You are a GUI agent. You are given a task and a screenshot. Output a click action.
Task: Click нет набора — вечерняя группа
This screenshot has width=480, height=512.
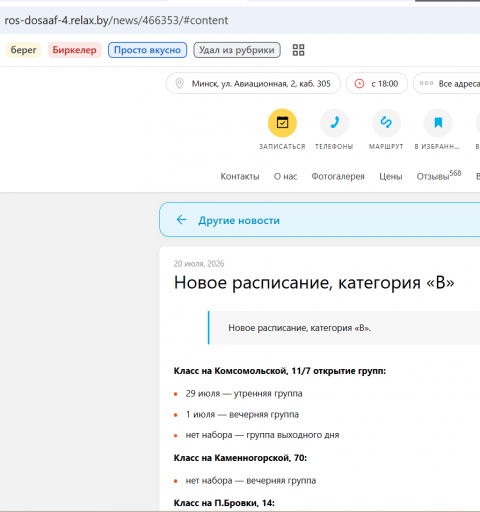tap(251, 481)
